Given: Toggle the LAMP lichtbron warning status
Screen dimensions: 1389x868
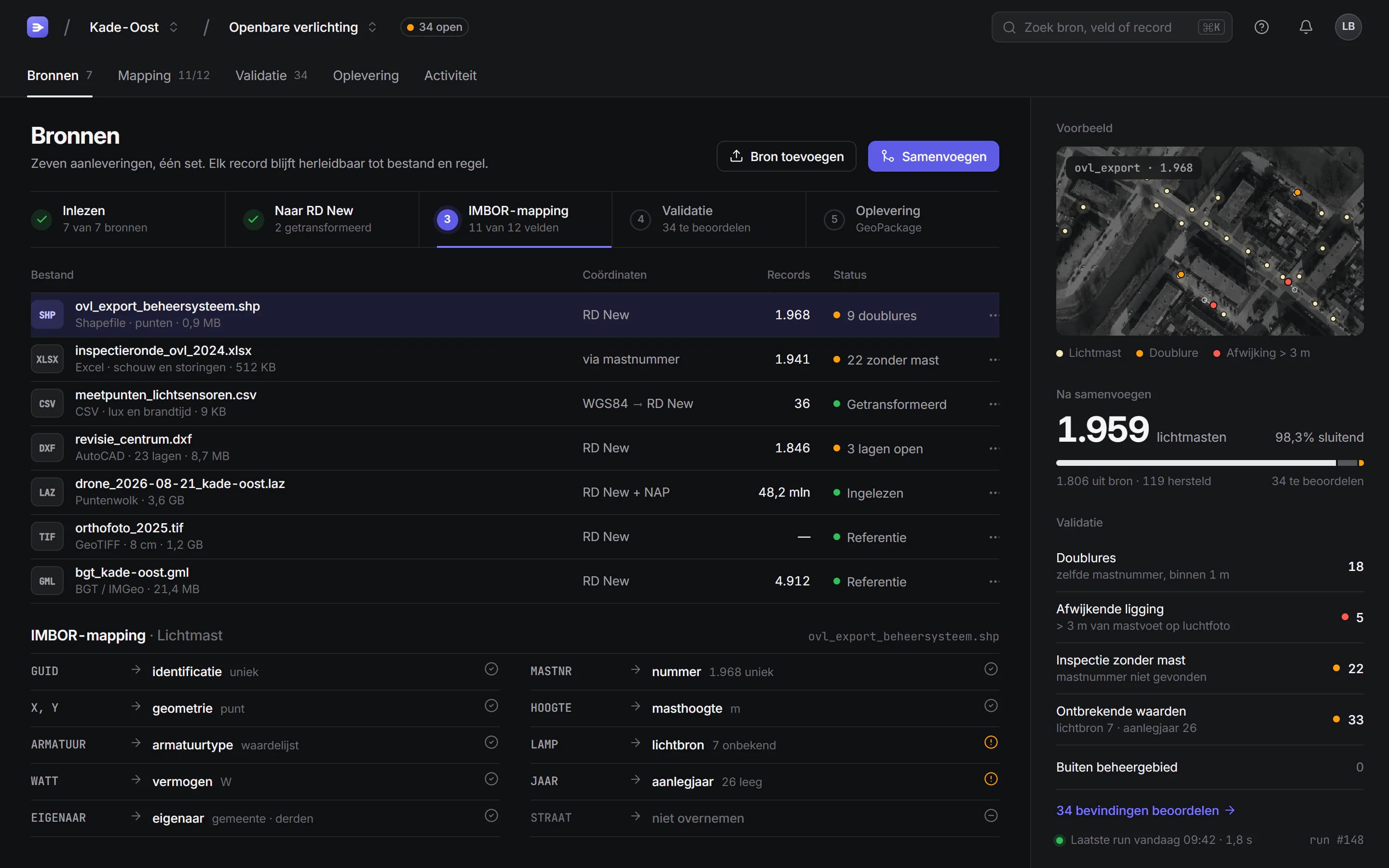Looking at the screenshot, I should (x=991, y=742).
